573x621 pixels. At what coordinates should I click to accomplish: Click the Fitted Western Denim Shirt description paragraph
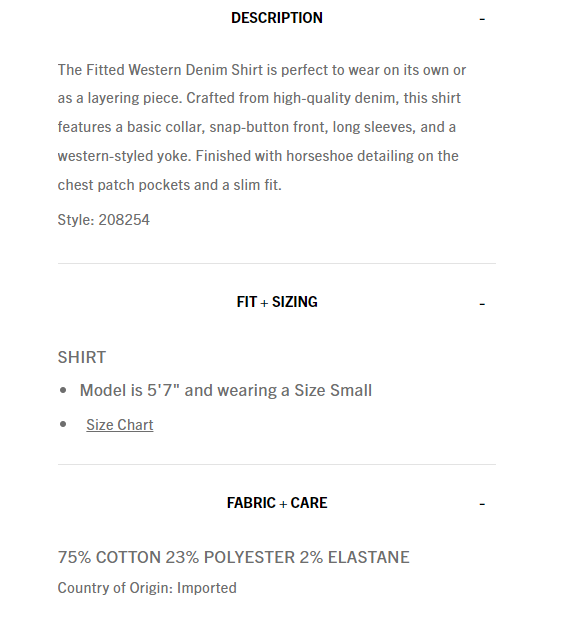click(x=262, y=127)
